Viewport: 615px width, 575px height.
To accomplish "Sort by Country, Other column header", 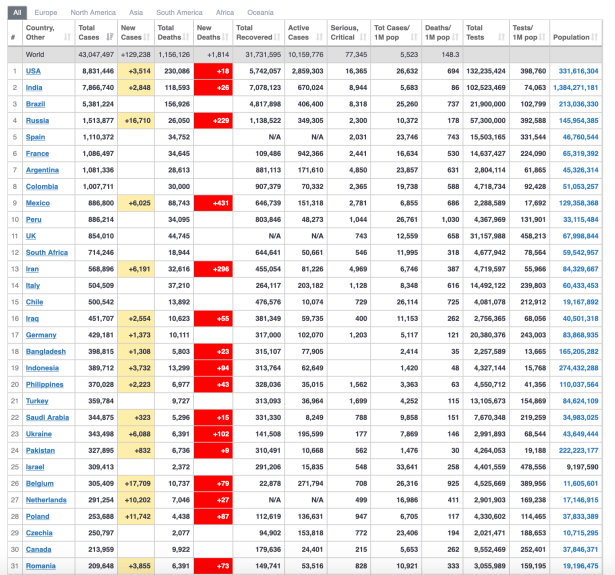I will tap(45, 33).
